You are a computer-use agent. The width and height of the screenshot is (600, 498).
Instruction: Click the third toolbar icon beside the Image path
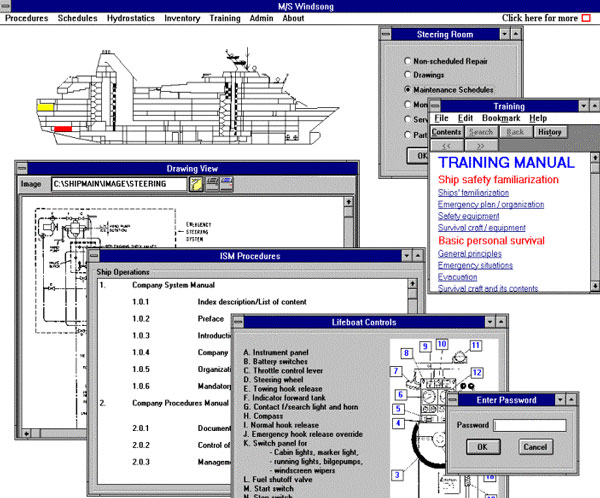coord(226,184)
